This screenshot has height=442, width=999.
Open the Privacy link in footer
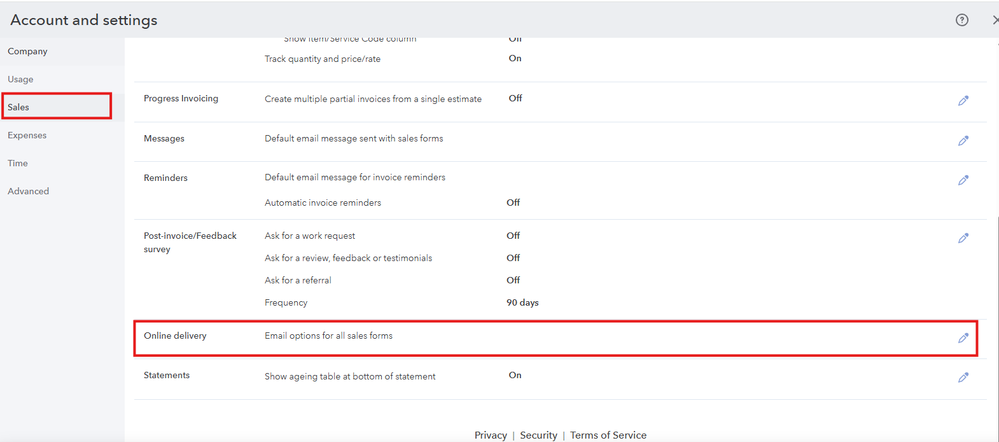point(490,435)
